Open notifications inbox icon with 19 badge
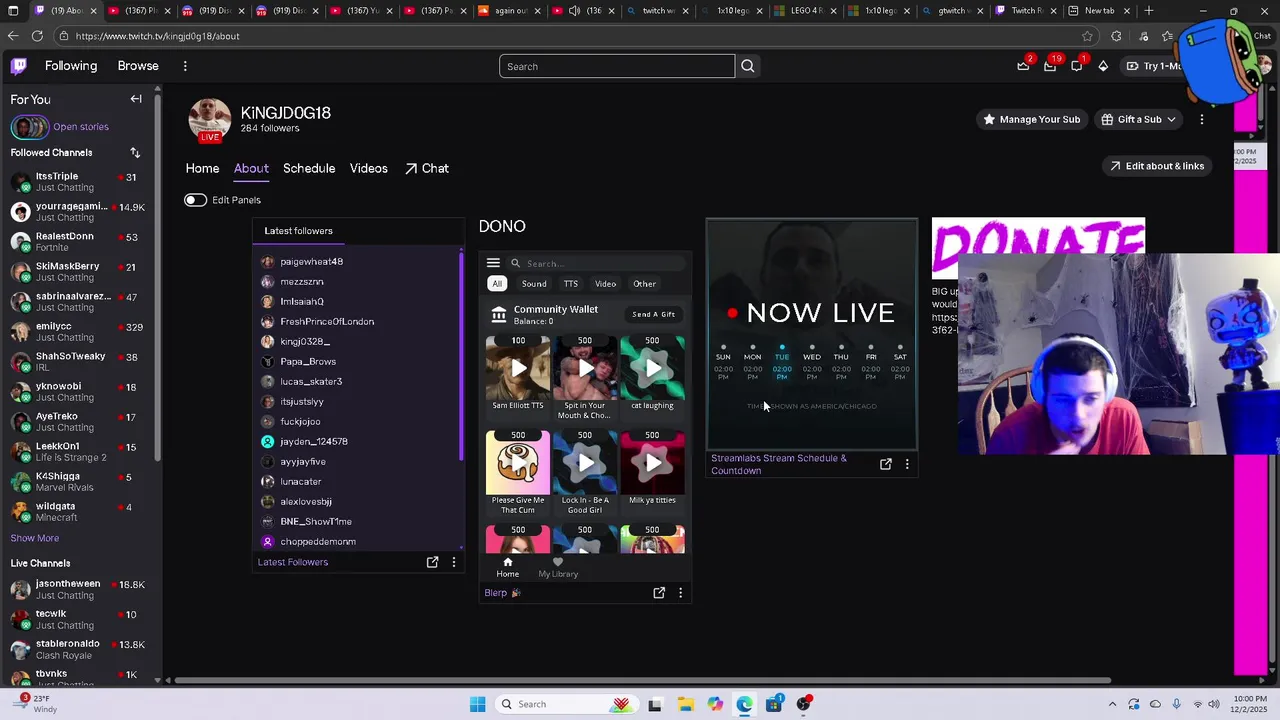The image size is (1280, 720). pos(1050,66)
